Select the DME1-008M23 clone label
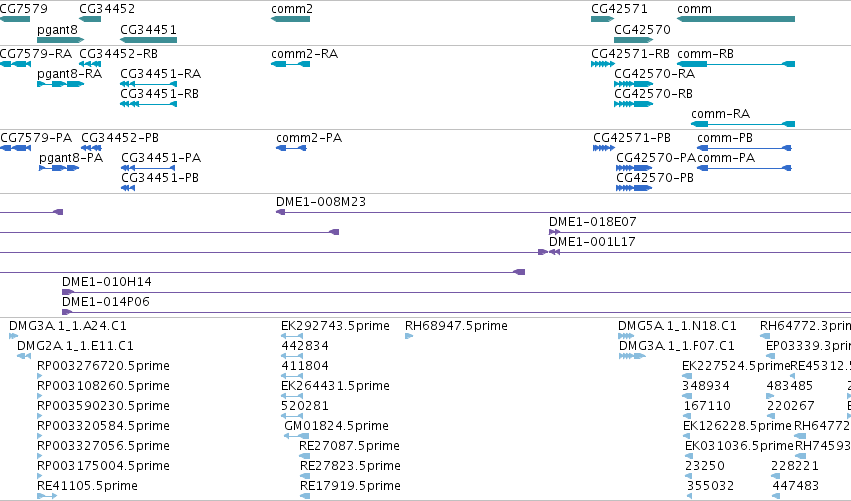 click(321, 202)
